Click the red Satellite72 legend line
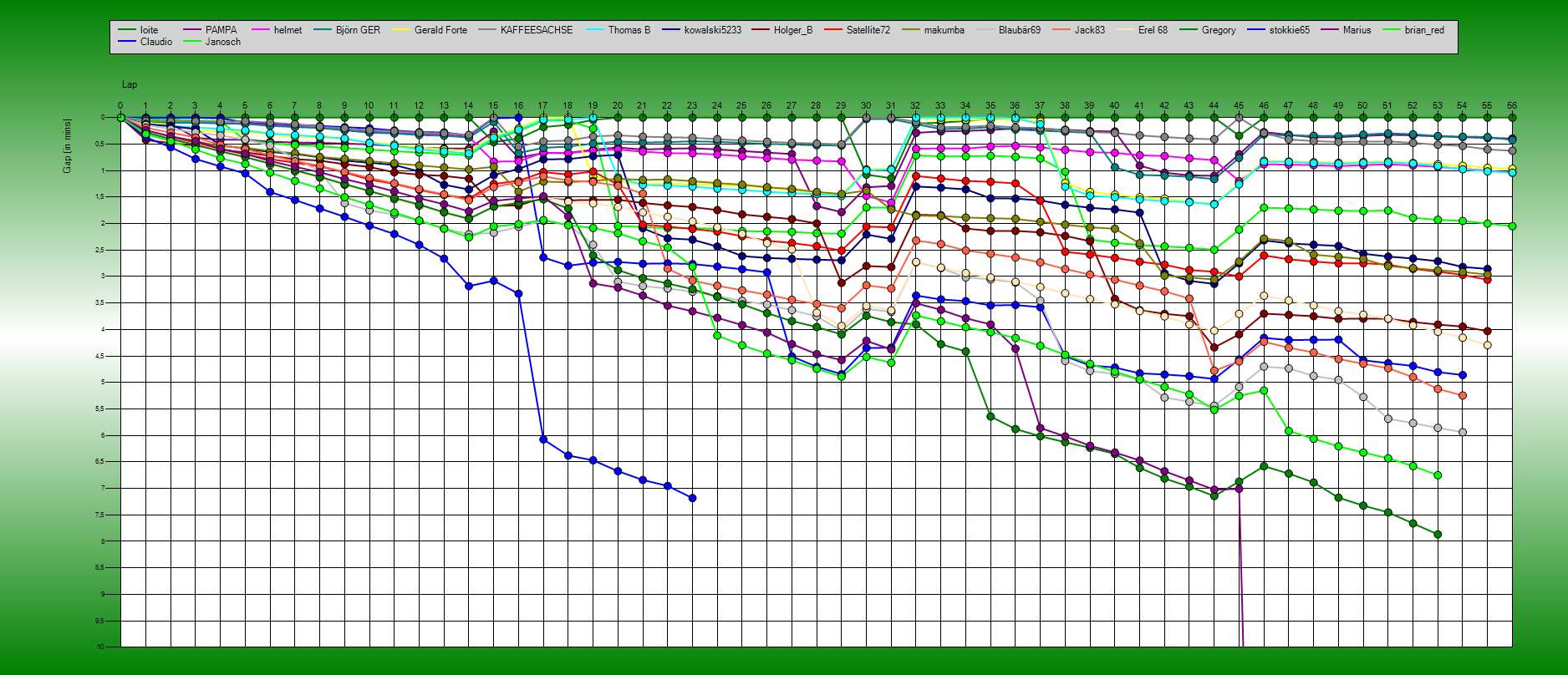The image size is (1568, 675). [833, 30]
